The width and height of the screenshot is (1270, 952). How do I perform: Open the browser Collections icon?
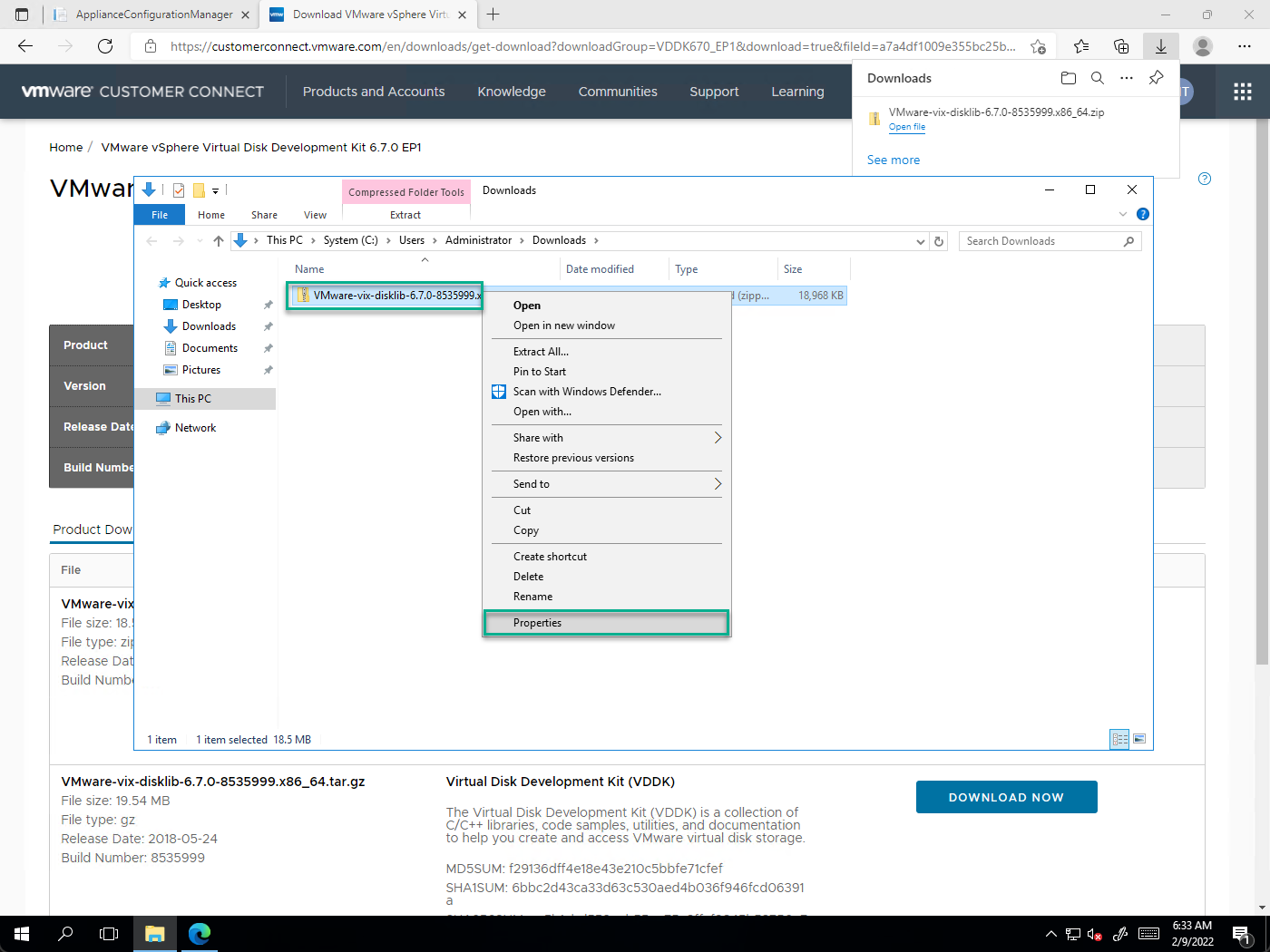point(1121,46)
